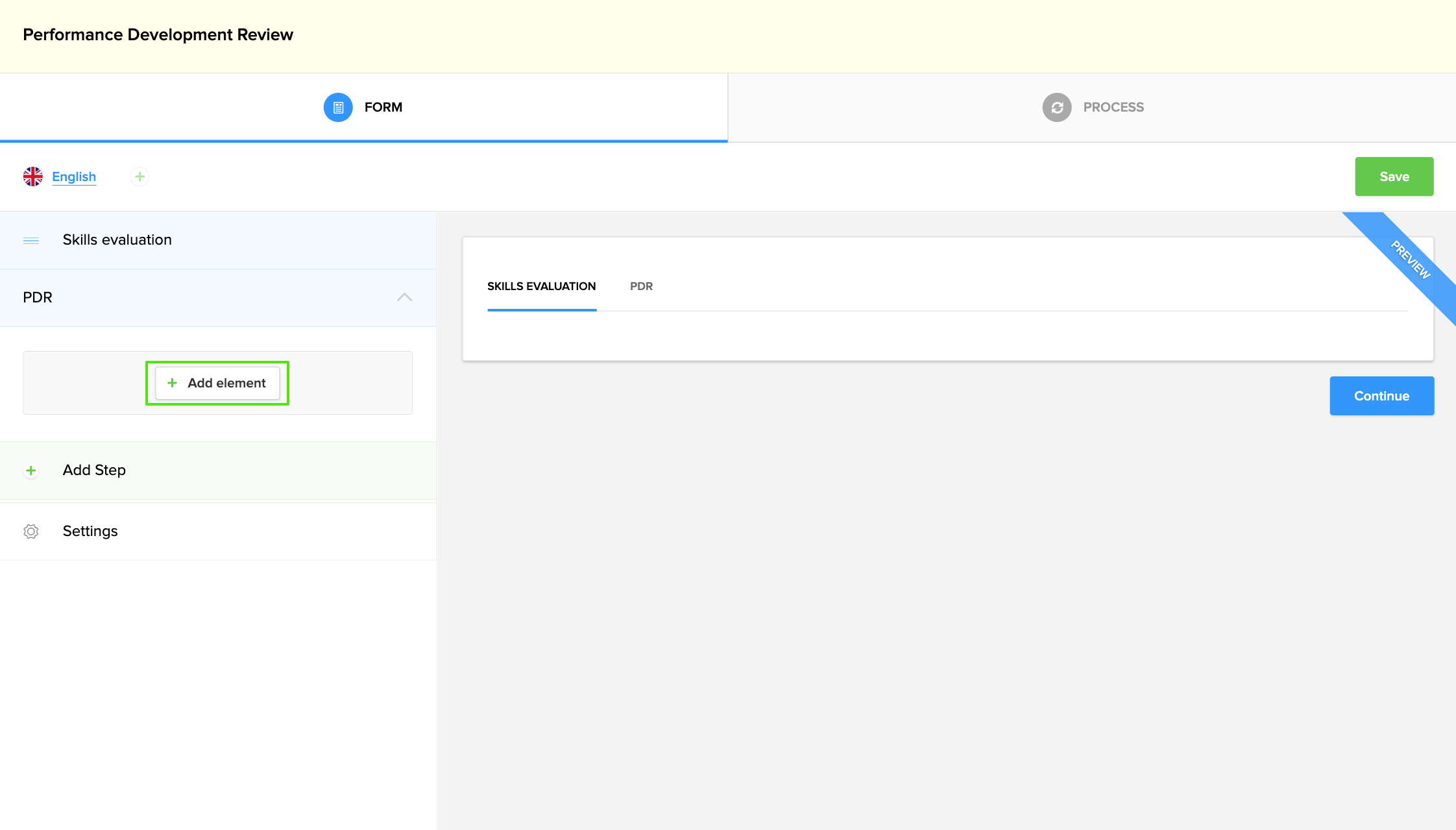The image size is (1456, 830).
Task: Select the FORM tab
Action: coord(383,107)
